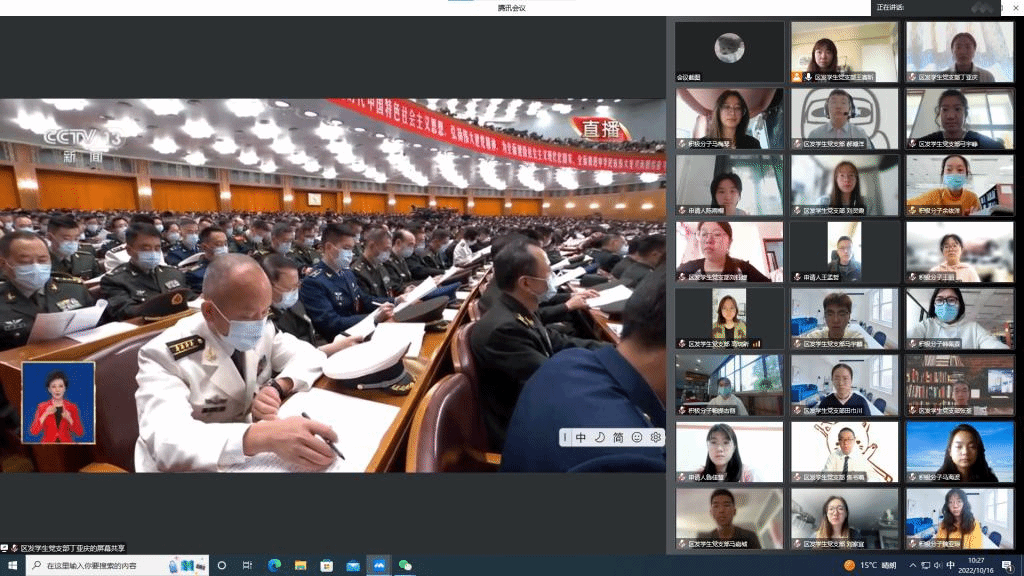Click the Tencent Meeting taskbar icon

(379, 565)
